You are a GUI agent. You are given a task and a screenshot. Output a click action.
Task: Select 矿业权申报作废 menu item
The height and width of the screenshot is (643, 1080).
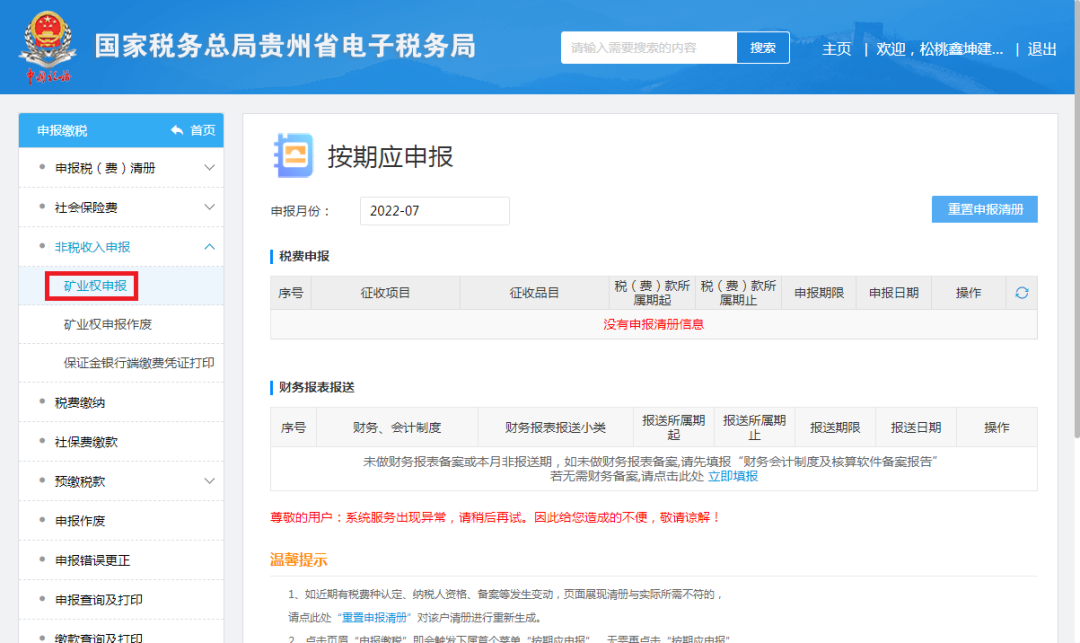click(108, 325)
